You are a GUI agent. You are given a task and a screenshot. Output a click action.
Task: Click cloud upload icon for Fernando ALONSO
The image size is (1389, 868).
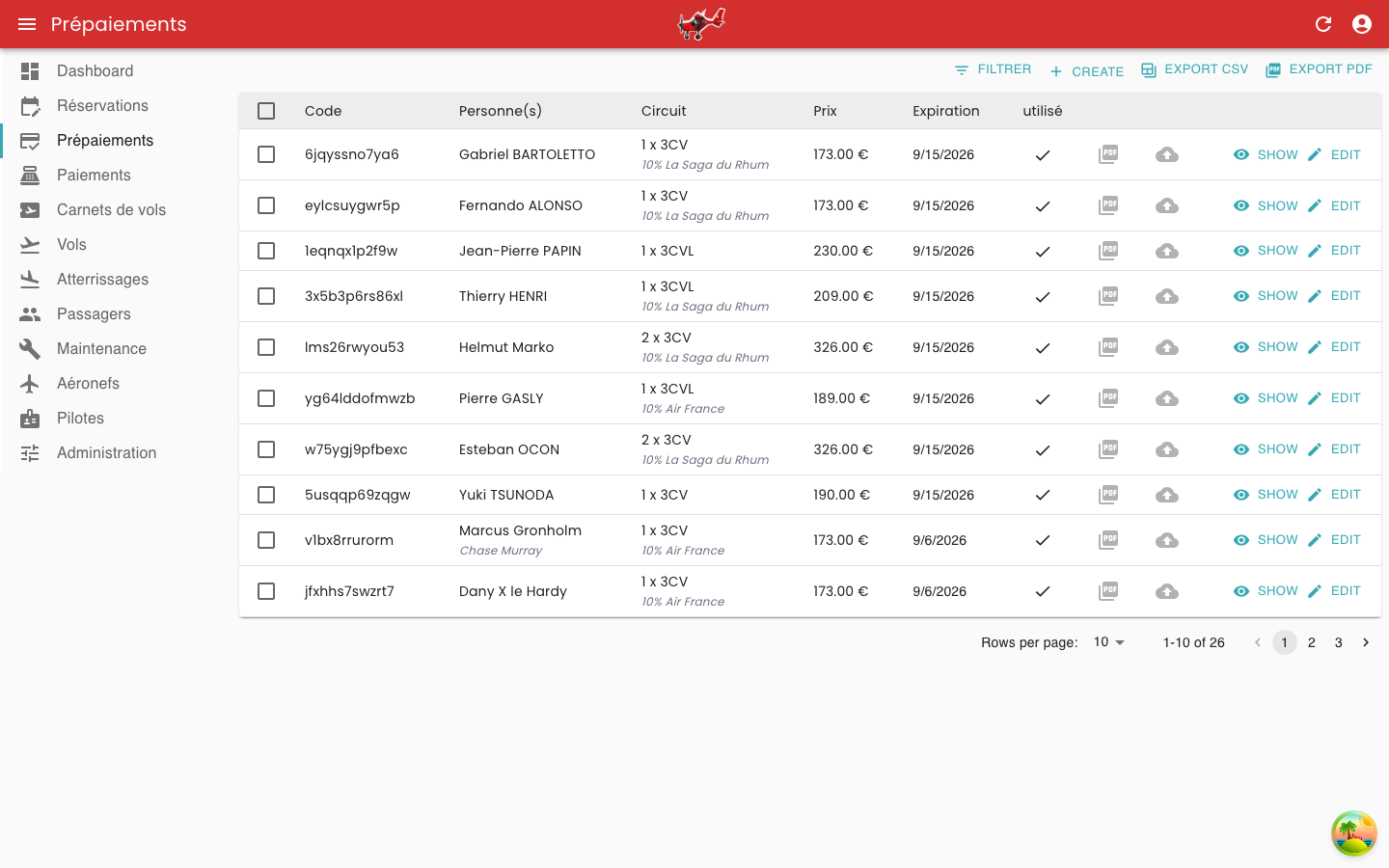(x=1167, y=205)
